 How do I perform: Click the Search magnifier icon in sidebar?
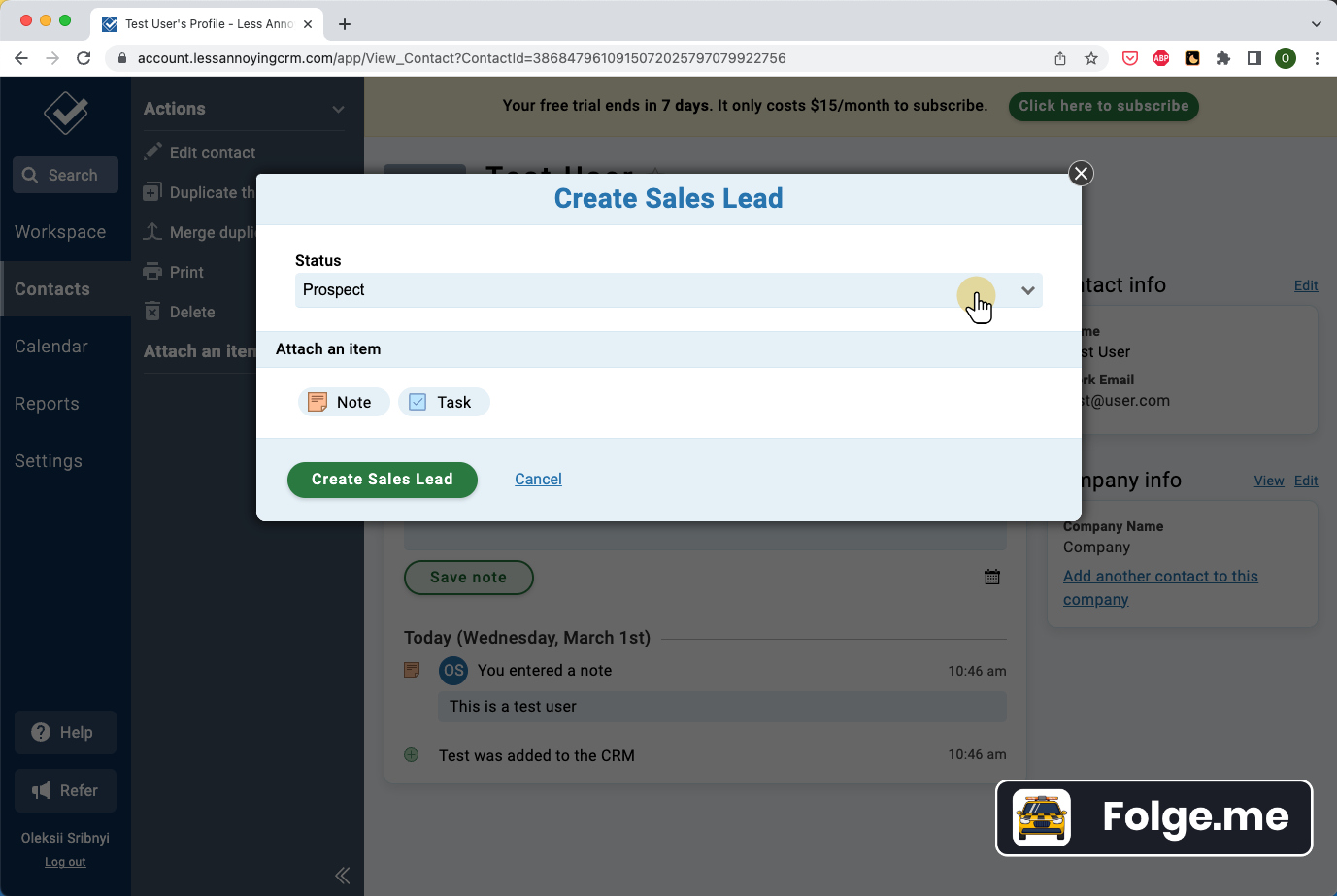29,175
